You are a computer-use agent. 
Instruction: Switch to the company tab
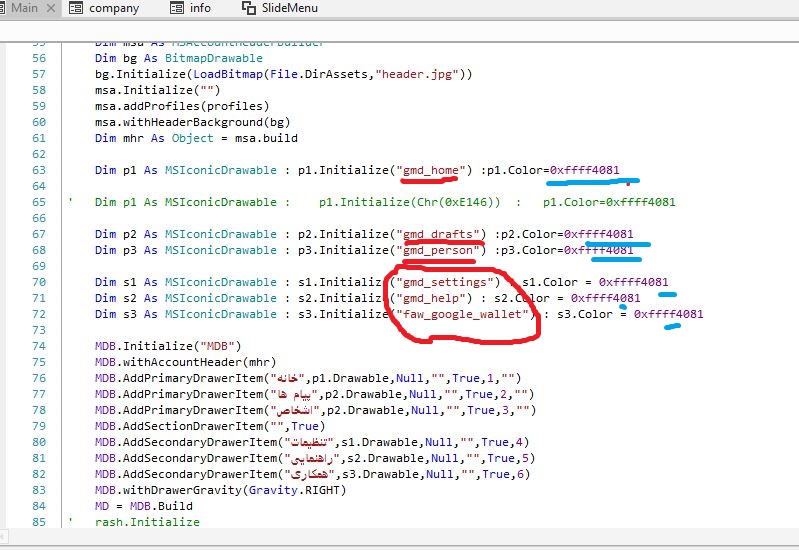[113, 8]
